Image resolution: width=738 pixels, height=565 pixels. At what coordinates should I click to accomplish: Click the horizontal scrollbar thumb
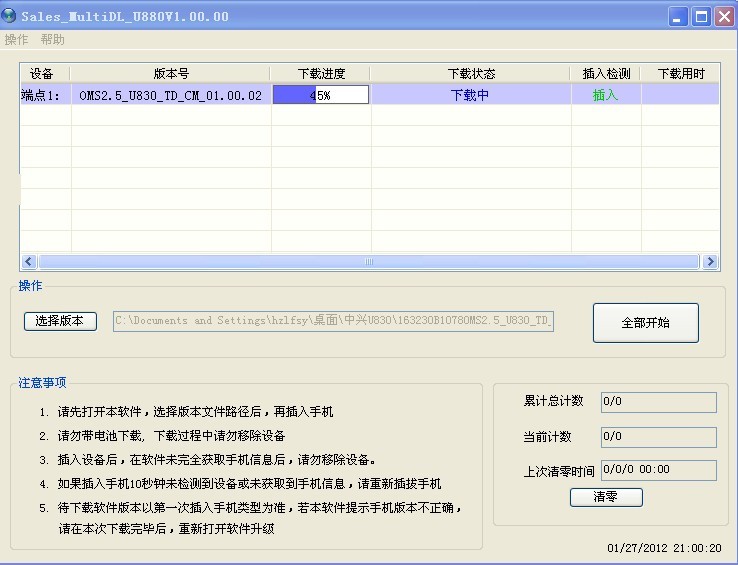pyautogui.click(x=368, y=262)
